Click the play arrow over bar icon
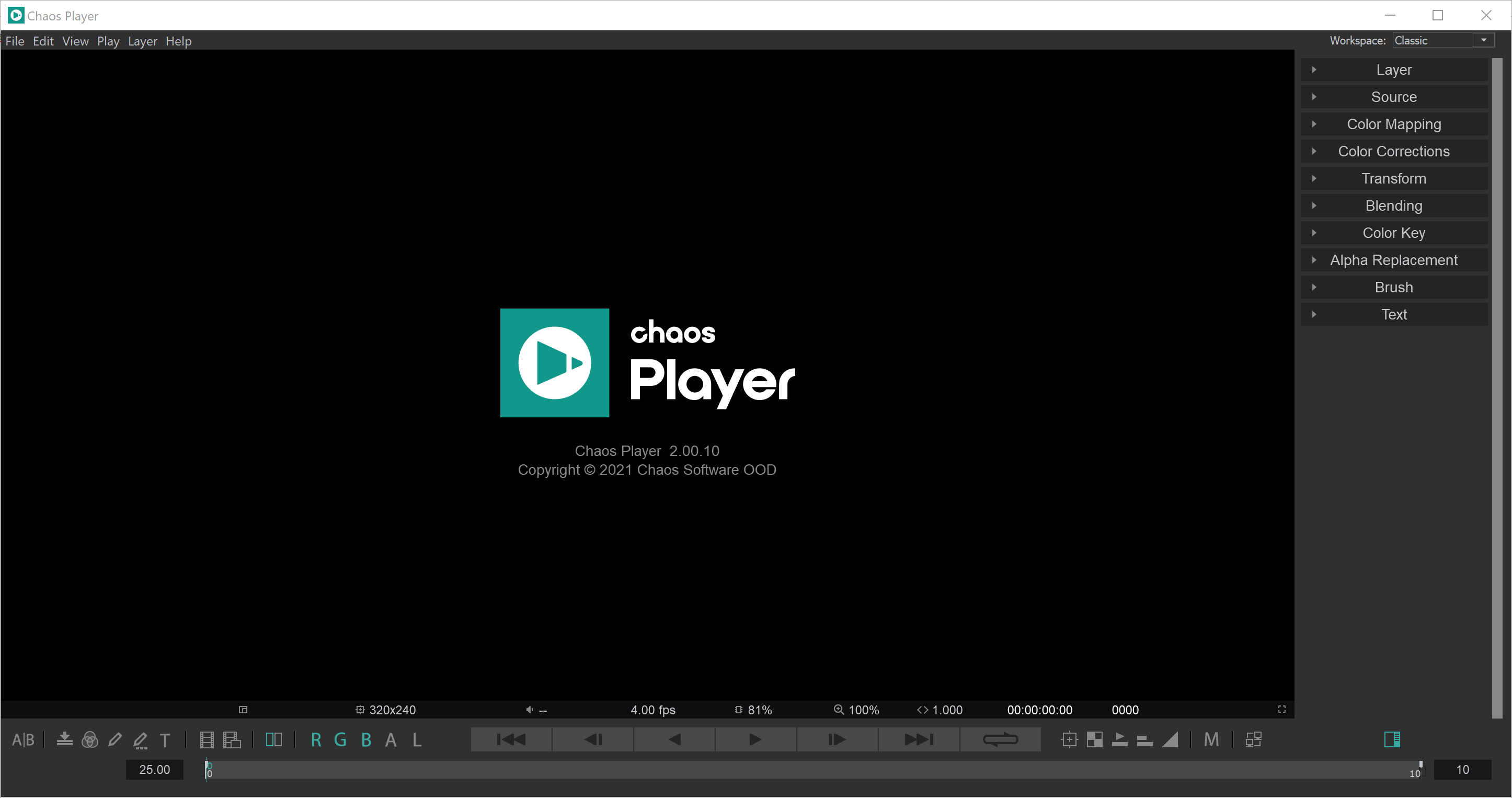 1120,740
